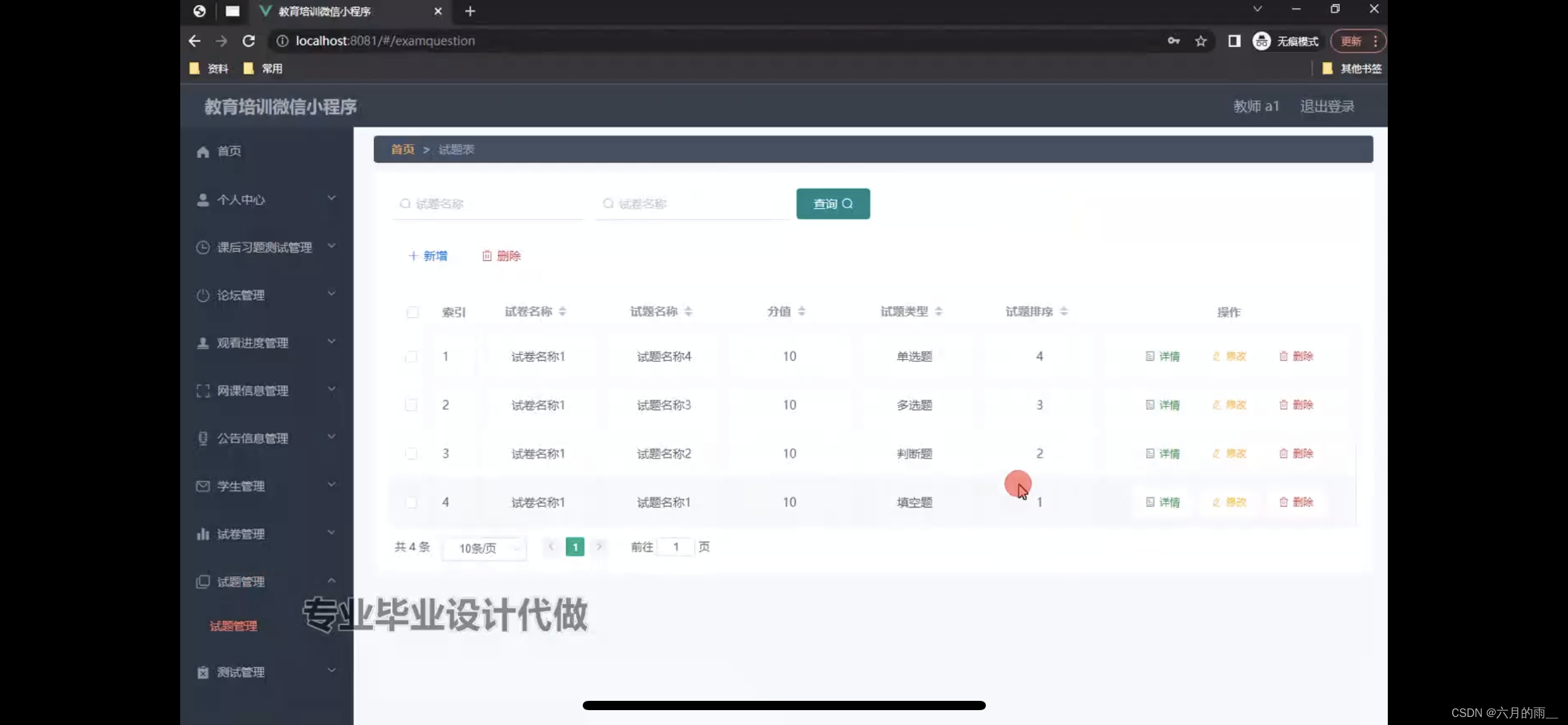1568x725 pixels.
Task: Open the saved passwords key icon
Action: point(1174,41)
